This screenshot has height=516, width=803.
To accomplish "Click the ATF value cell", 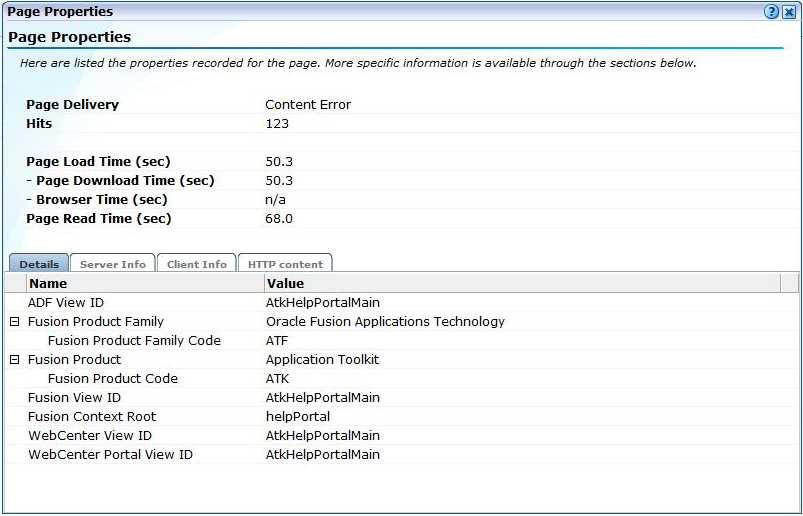I will tap(277, 340).
